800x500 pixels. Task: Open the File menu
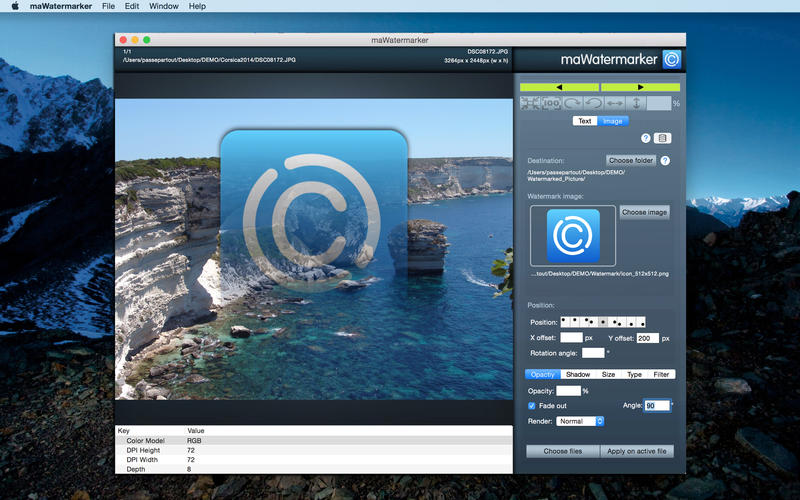coord(108,6)
